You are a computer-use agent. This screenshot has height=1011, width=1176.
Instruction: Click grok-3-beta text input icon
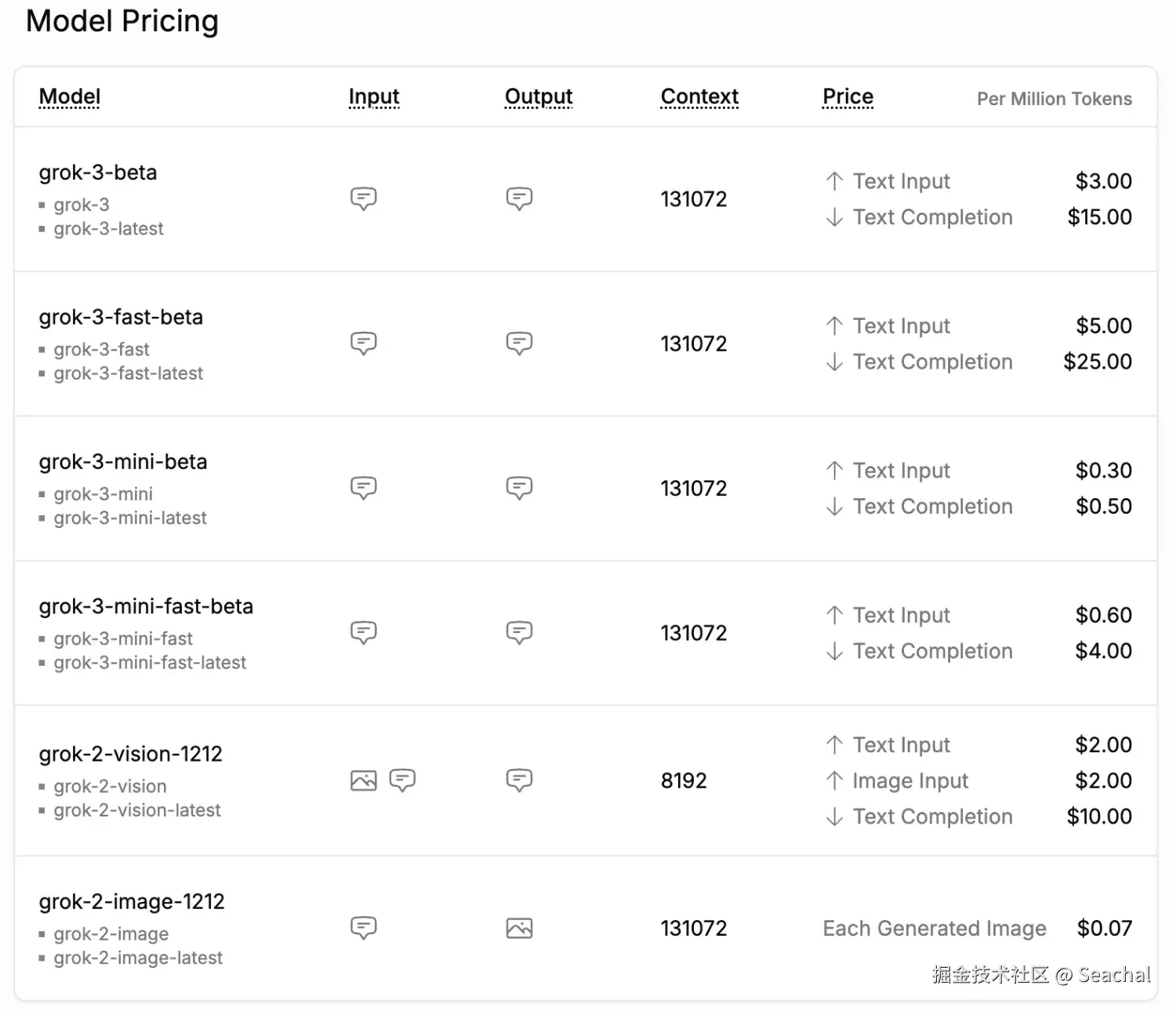[363, 198]
